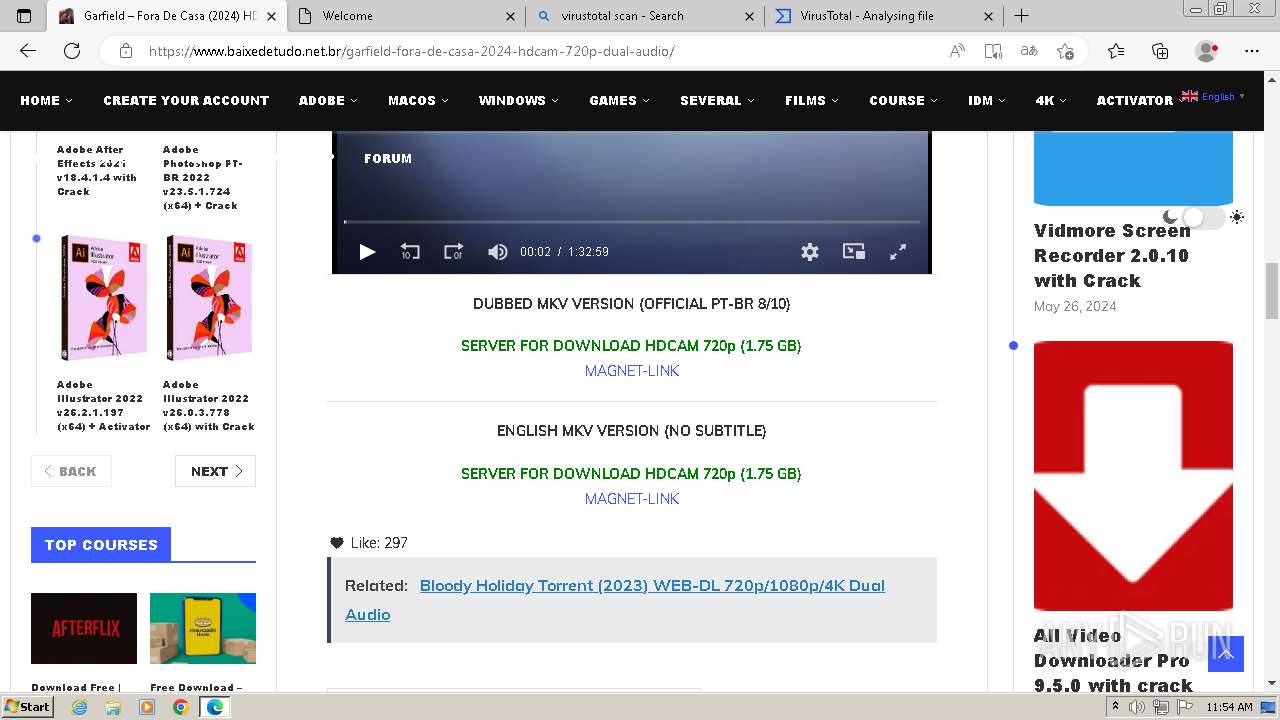Open the FORUM link

click(x=388, y=158)
